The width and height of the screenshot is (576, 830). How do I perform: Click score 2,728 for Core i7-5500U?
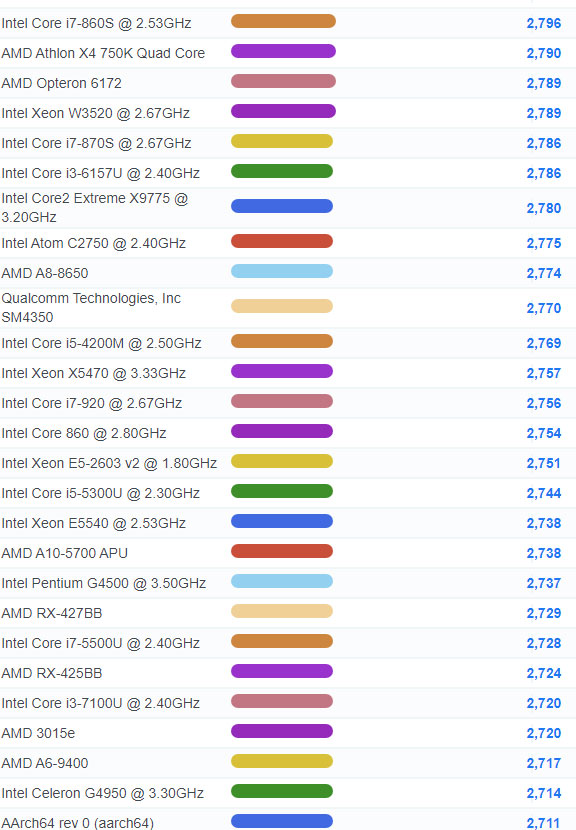click(544, 643)
